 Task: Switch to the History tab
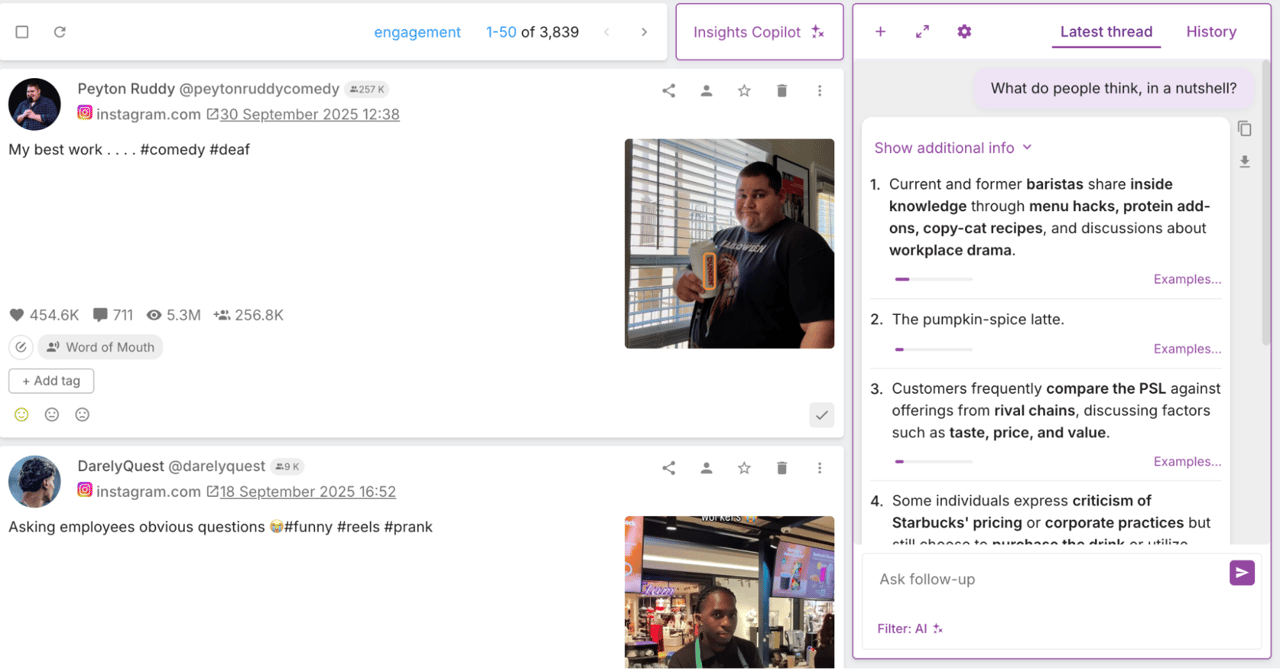(1211, 31)
